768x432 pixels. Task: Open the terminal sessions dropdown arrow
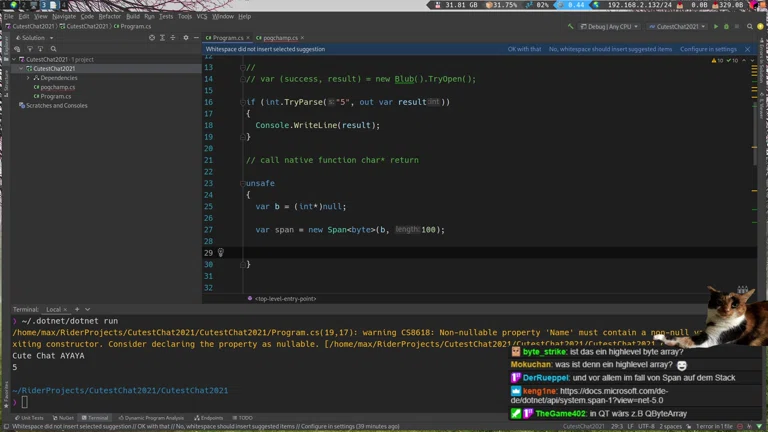[x=88, y=310]
